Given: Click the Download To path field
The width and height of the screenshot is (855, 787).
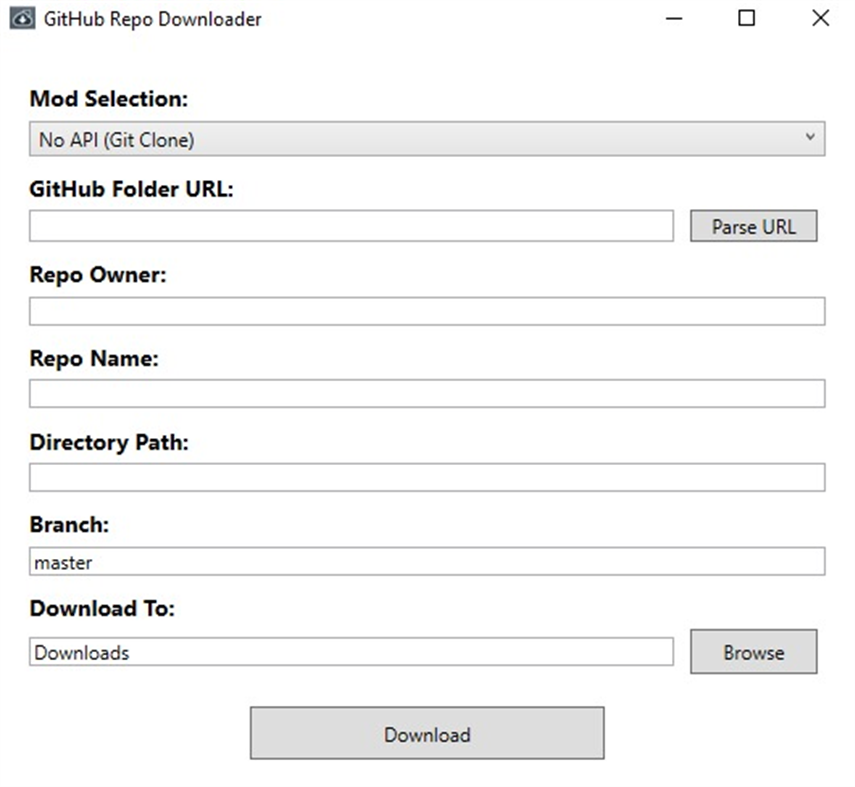Looking at the screenshot, I should pos(351,652).
